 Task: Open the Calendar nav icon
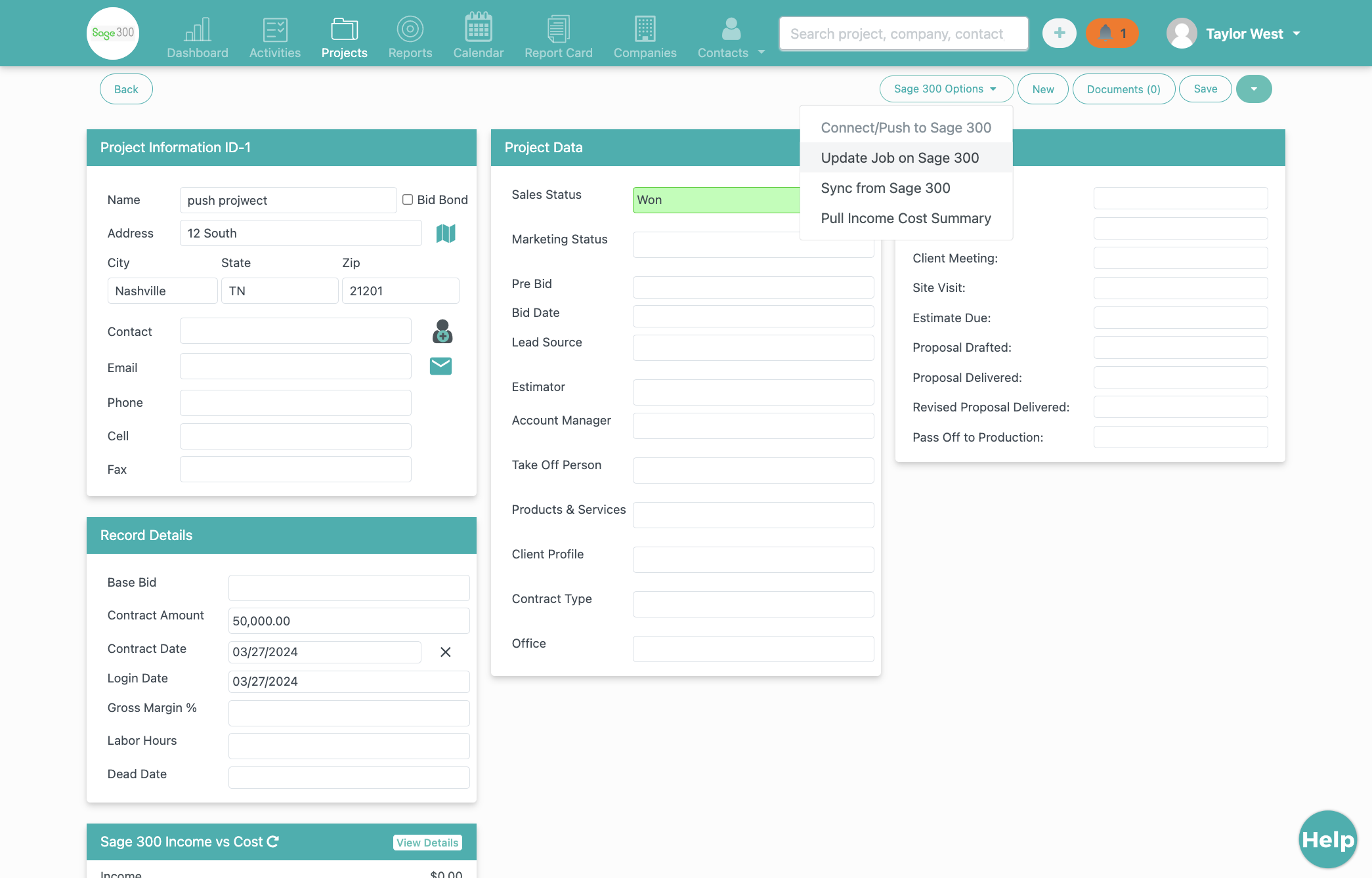tap(479, 28)
